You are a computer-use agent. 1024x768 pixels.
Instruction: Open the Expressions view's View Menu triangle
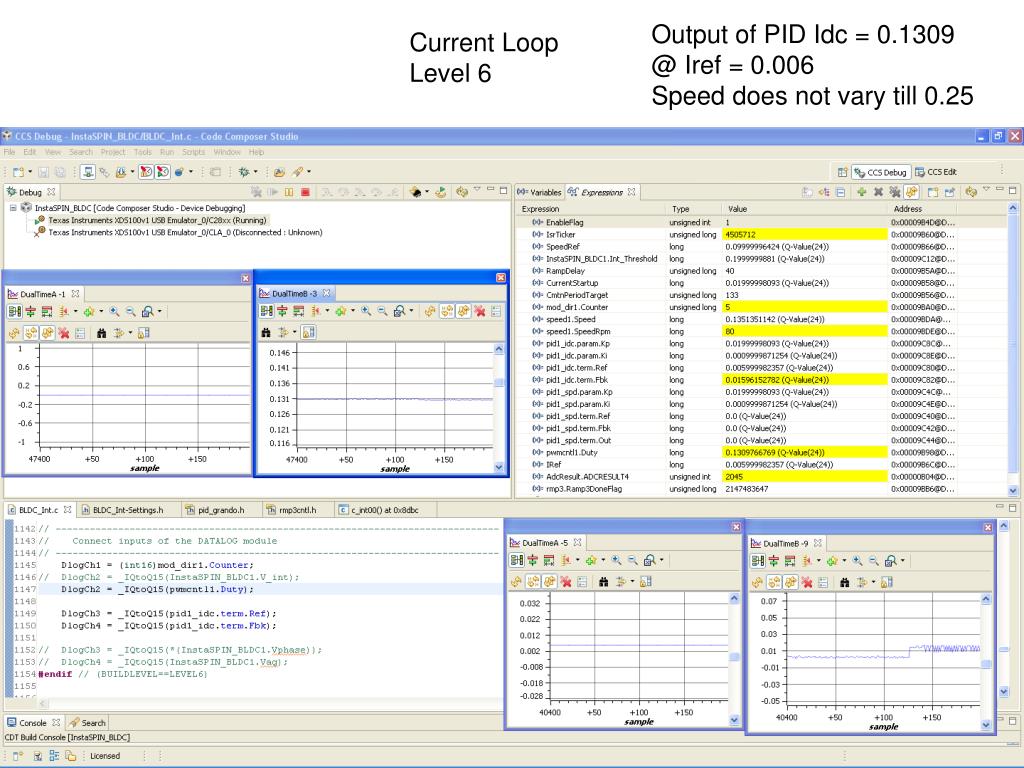point(986,190)
